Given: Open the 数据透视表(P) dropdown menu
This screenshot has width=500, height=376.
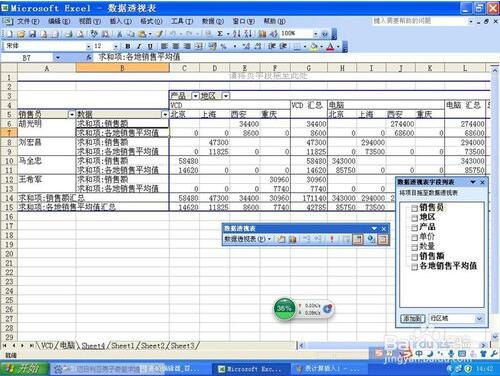Looking at the screenshot, I should click(247, 239).
